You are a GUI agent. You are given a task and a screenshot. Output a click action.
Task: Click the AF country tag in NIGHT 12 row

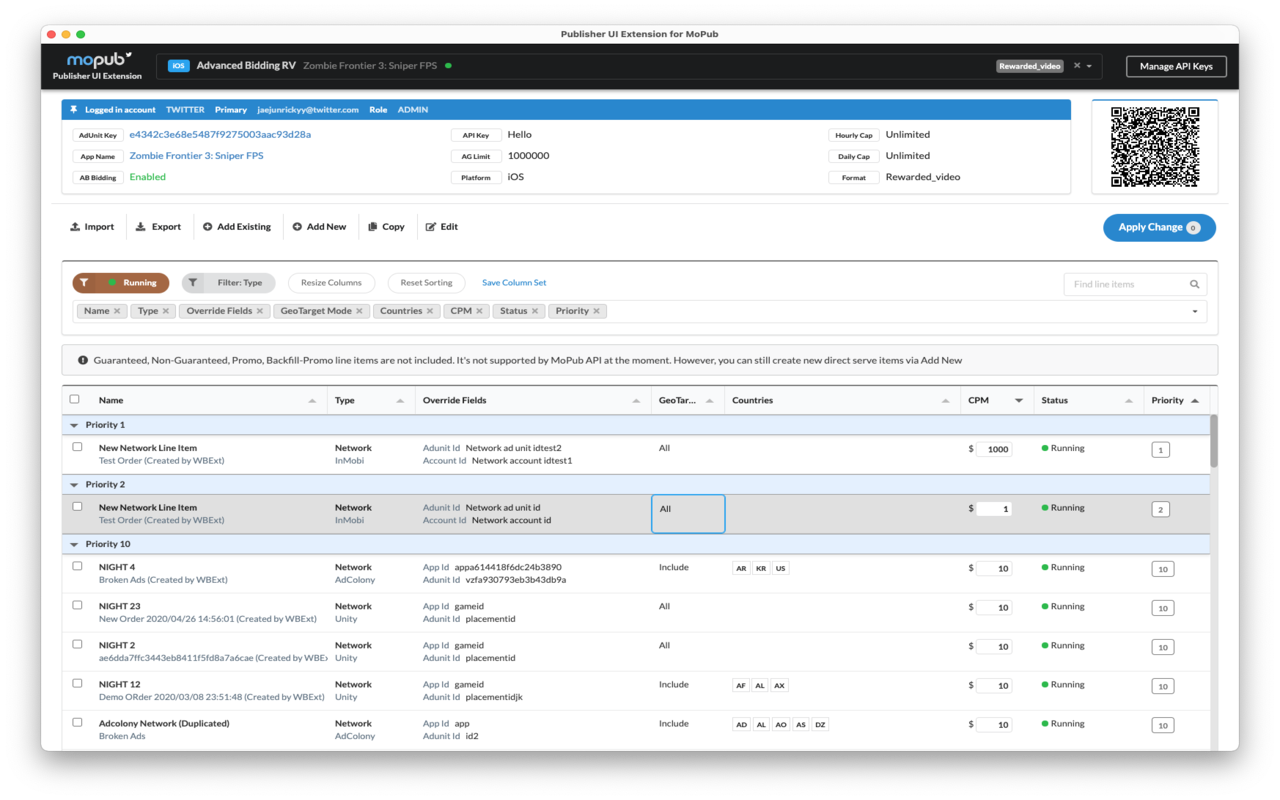pos(741,686)
